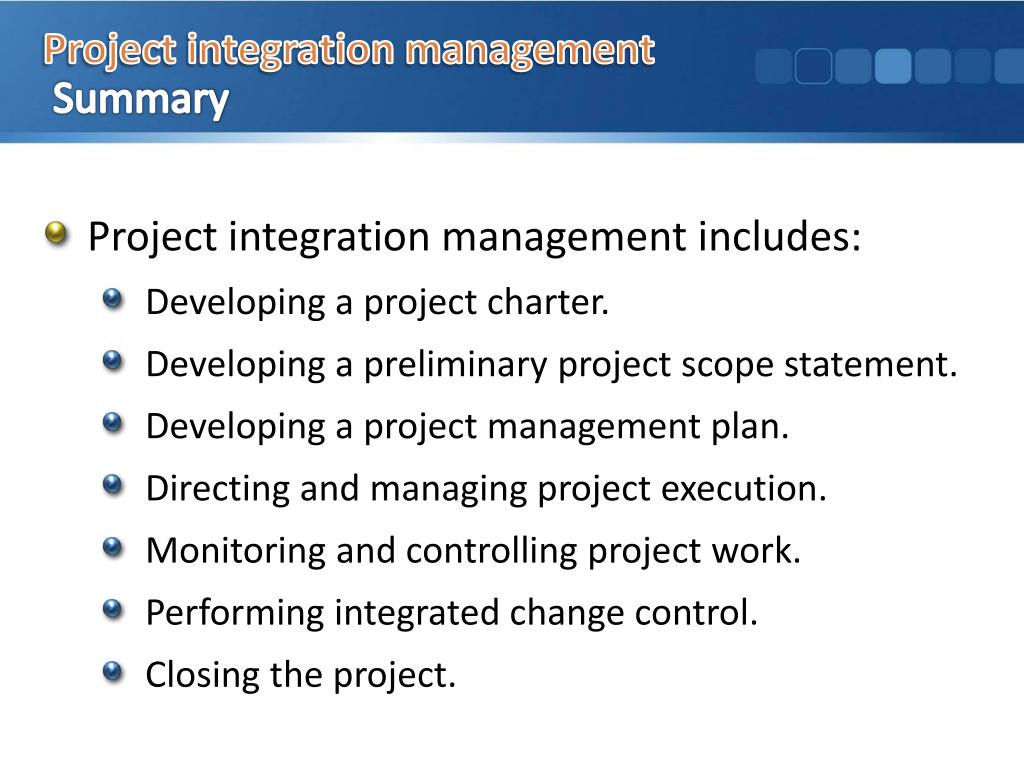Click 'Directing and managing project execution.' text
Viewport: 1024px width, 768px height.
[487, 489]
